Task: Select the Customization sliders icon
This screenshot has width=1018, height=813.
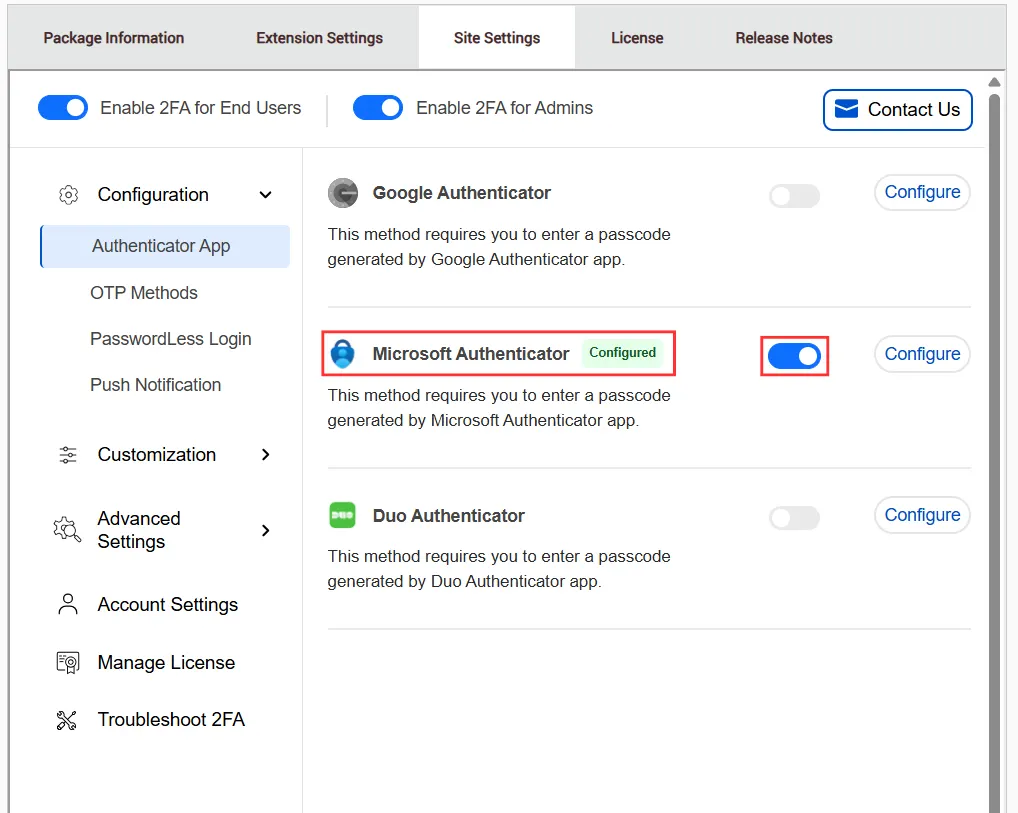Action: click(x=67, y=454)
